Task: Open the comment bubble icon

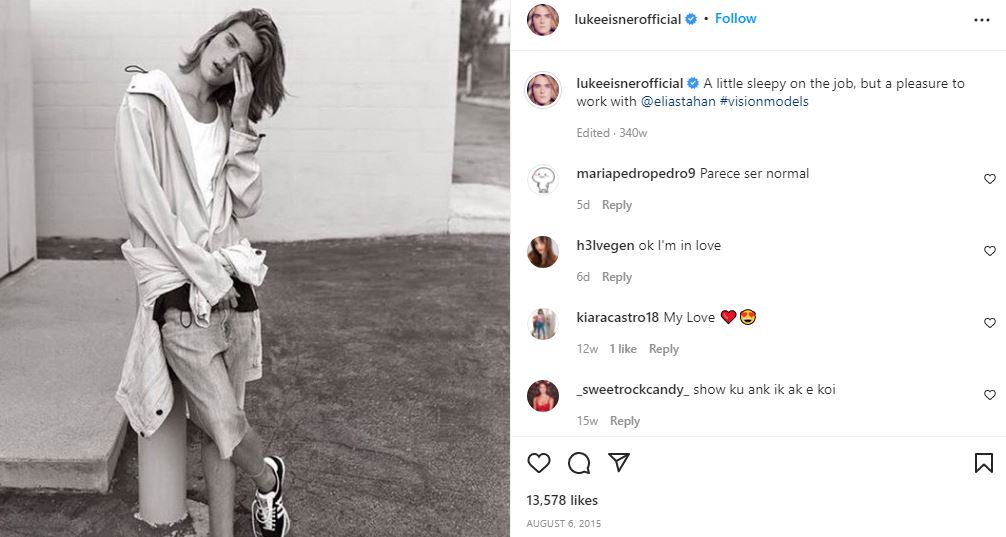Action: pos(579,463)
